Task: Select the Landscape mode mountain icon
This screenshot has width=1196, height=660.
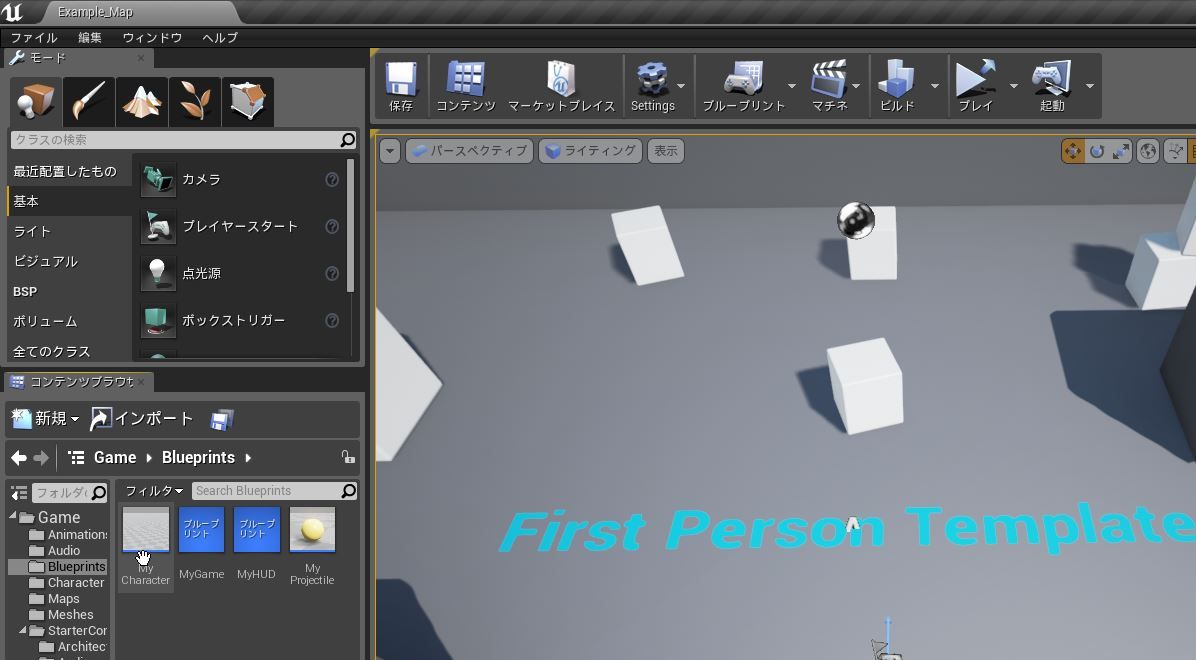Action: (142, 101)
